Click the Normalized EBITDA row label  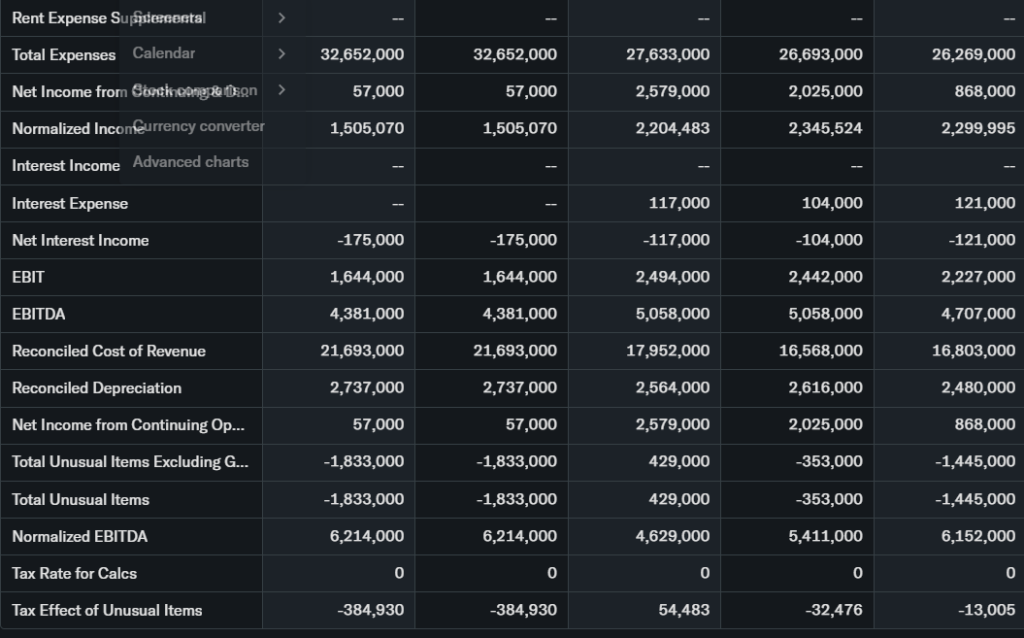click(79, 536)
